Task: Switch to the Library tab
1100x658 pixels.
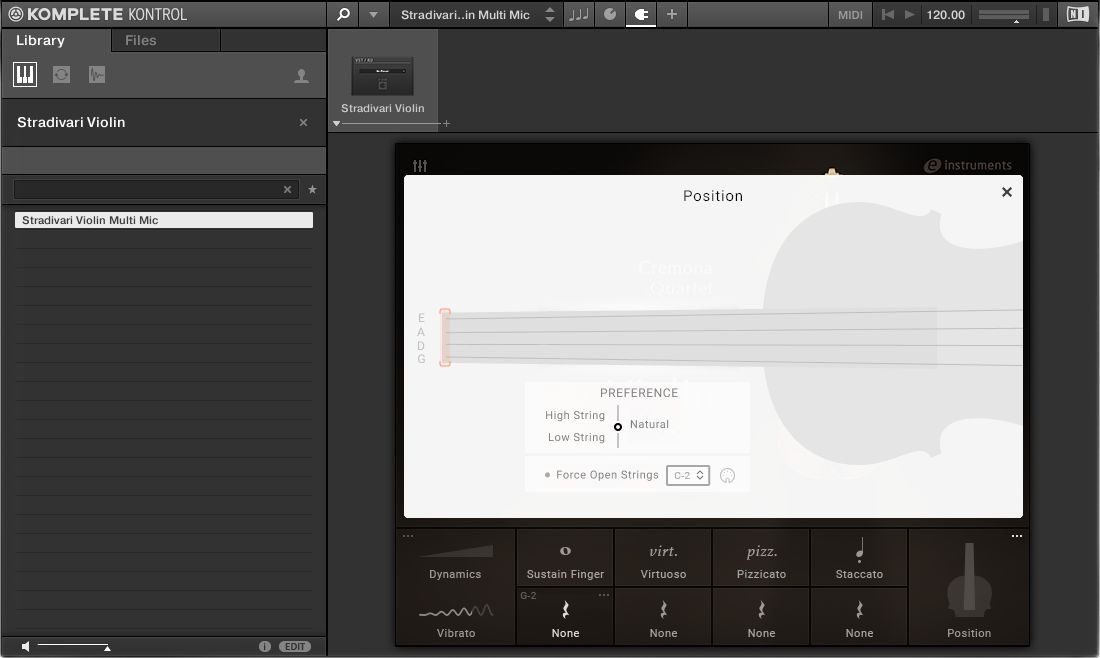Action: click(39, 40)
